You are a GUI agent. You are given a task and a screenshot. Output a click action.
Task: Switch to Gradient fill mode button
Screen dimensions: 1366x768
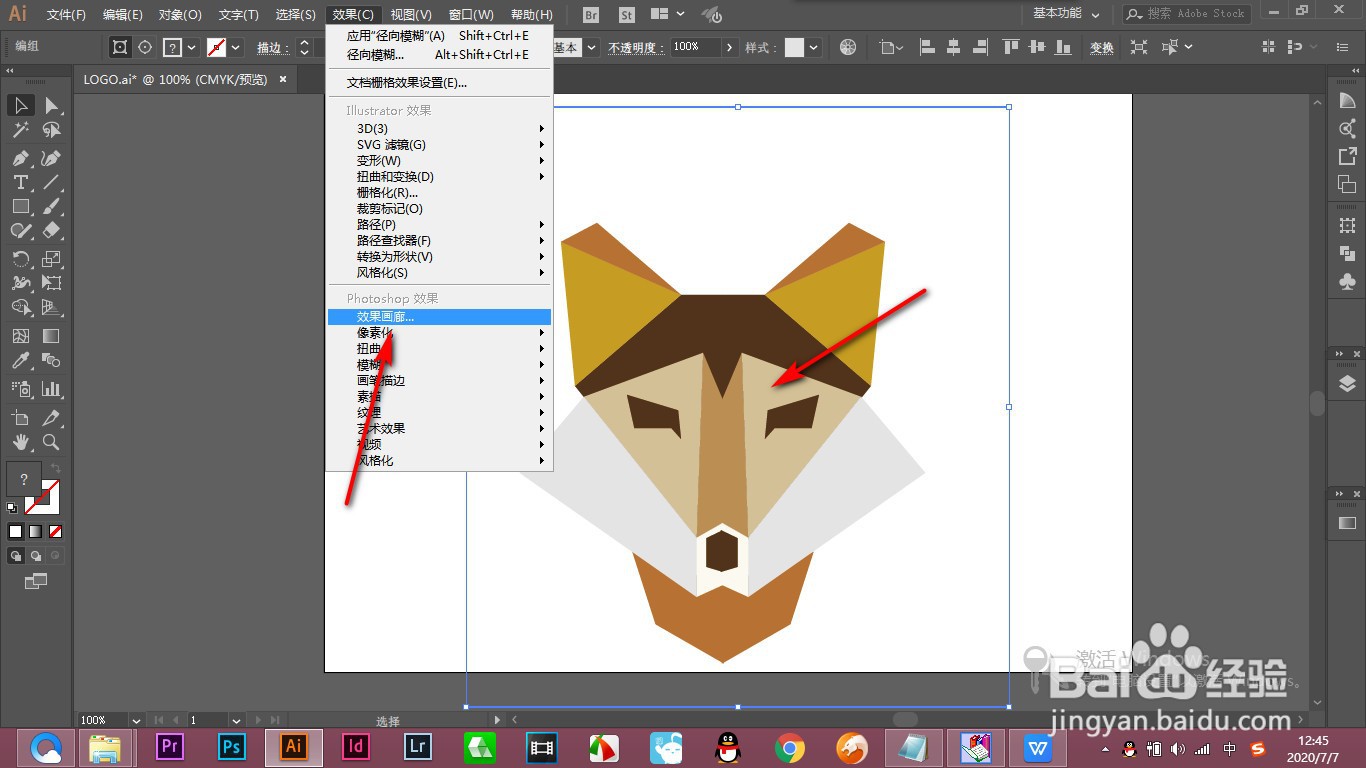click(36, 532)
